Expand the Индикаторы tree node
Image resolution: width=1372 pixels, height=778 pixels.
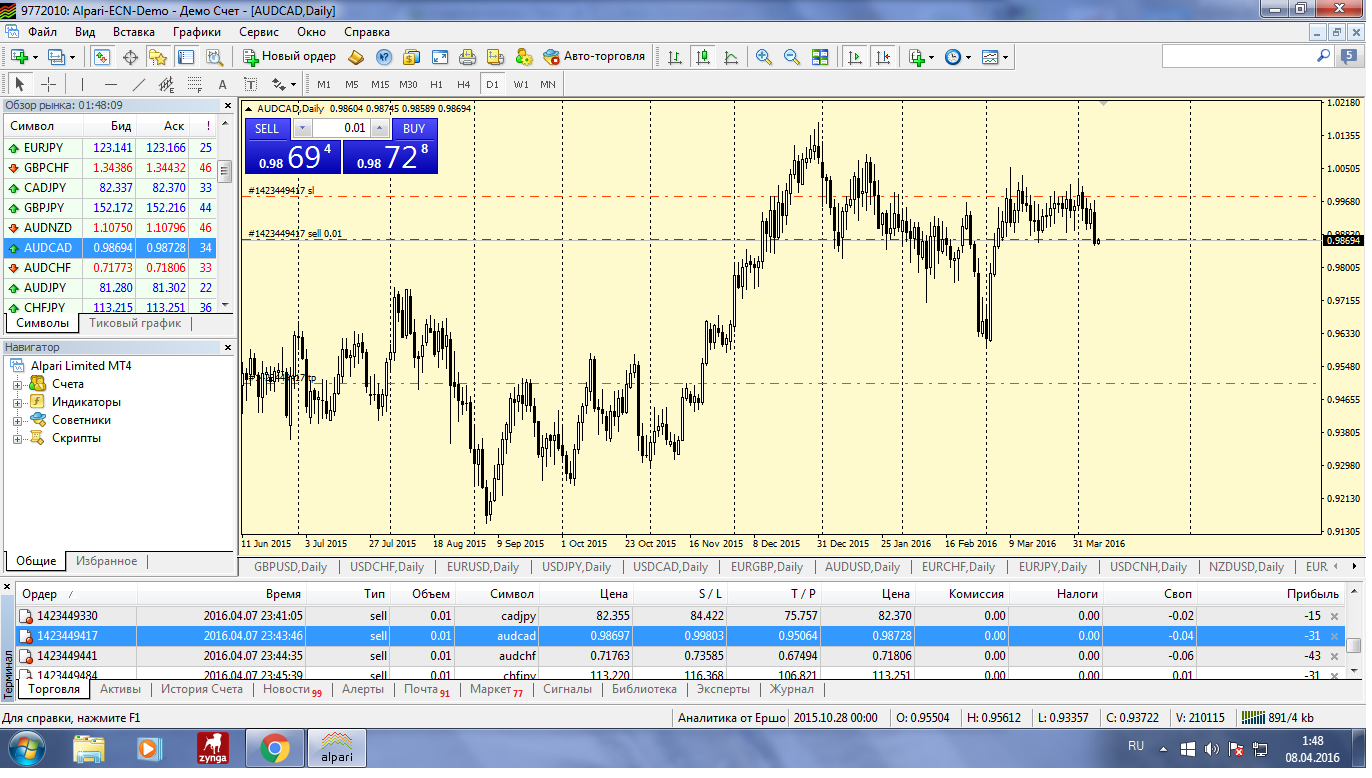(17, 402)
